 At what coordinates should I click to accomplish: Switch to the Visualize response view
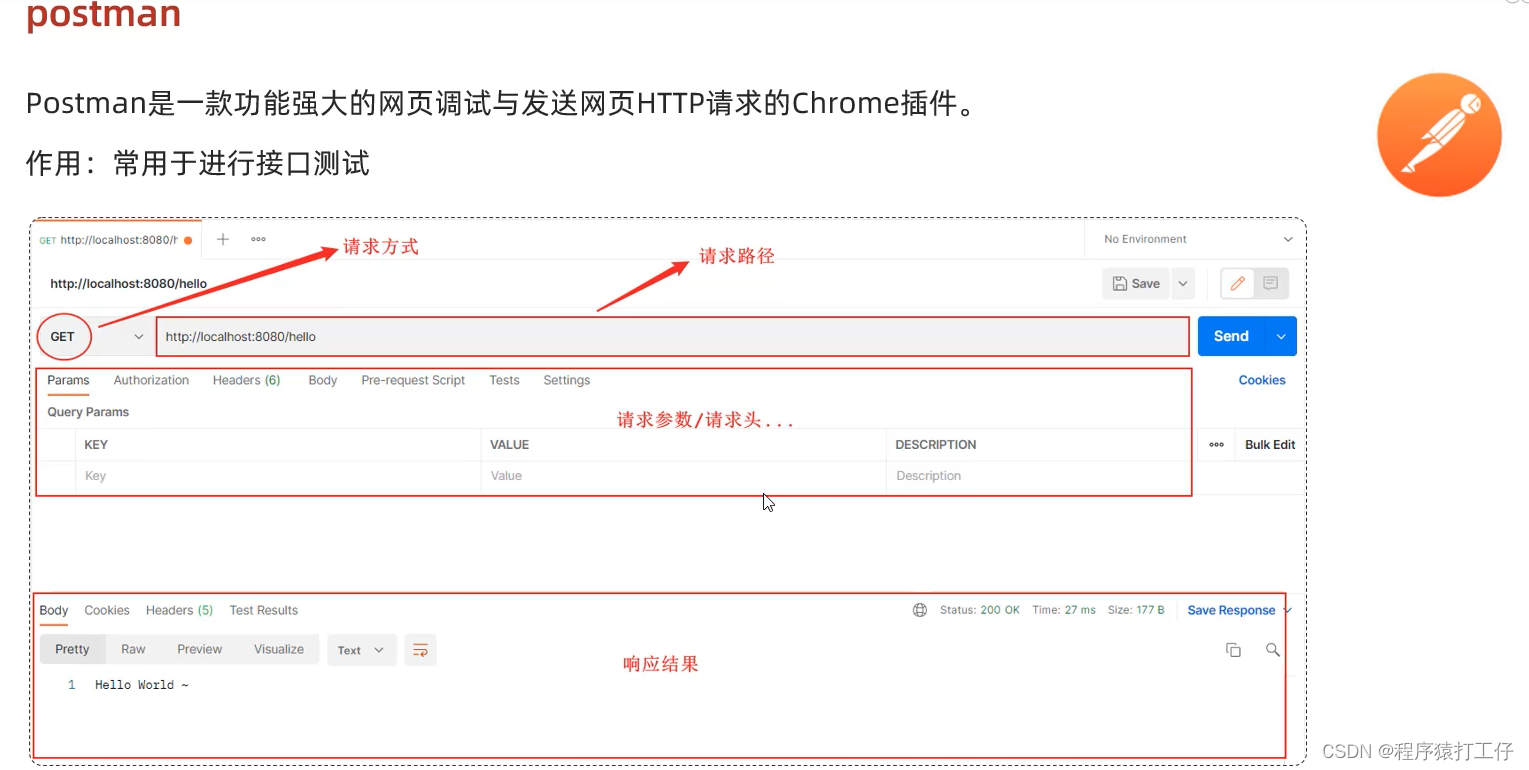pyautogui.click(x=279, y=649)
